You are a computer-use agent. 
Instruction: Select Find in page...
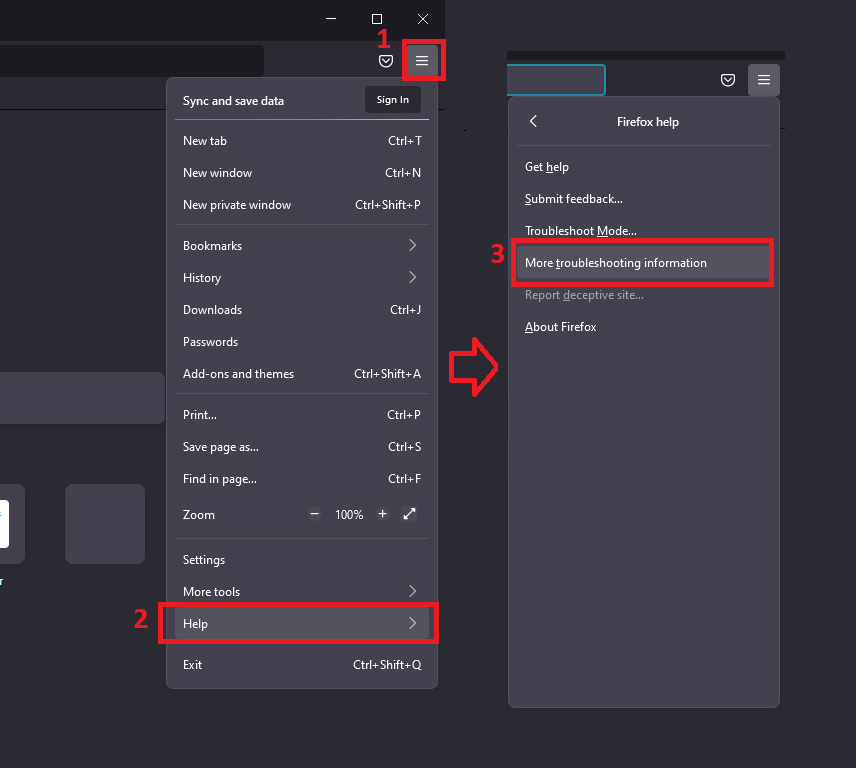[x=302, y=479]
